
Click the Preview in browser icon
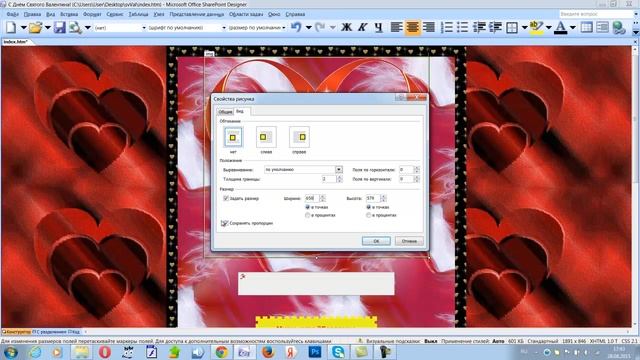75,27
